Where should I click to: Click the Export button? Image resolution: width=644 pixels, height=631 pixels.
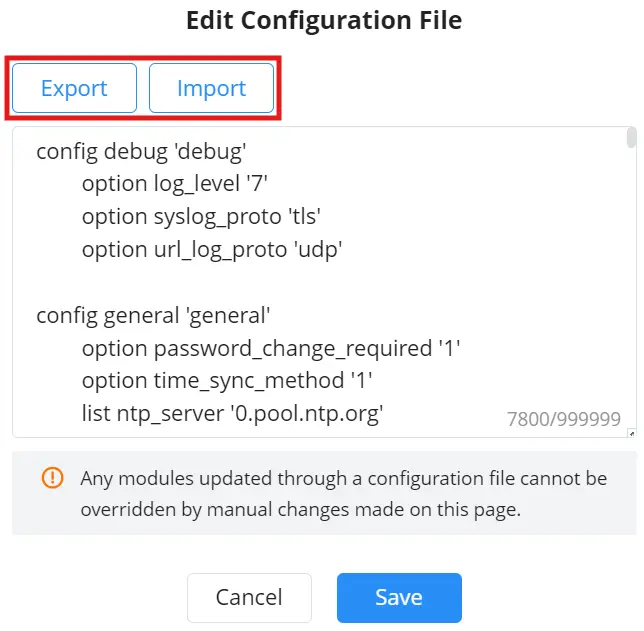(x=74, y=88)
